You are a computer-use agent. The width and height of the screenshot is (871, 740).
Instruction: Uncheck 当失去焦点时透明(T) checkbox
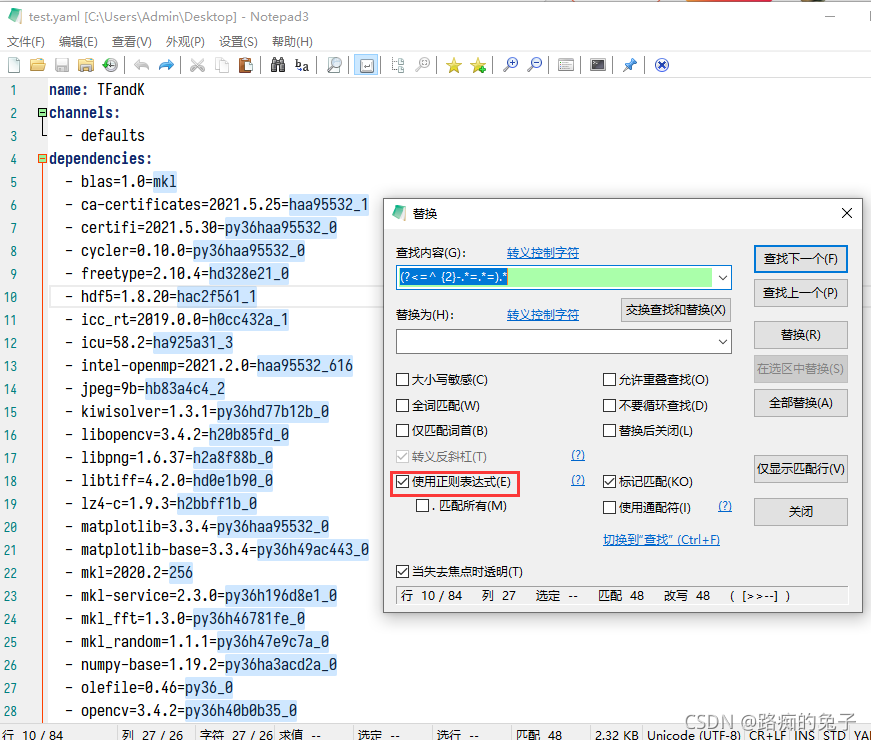click(402, 572)
